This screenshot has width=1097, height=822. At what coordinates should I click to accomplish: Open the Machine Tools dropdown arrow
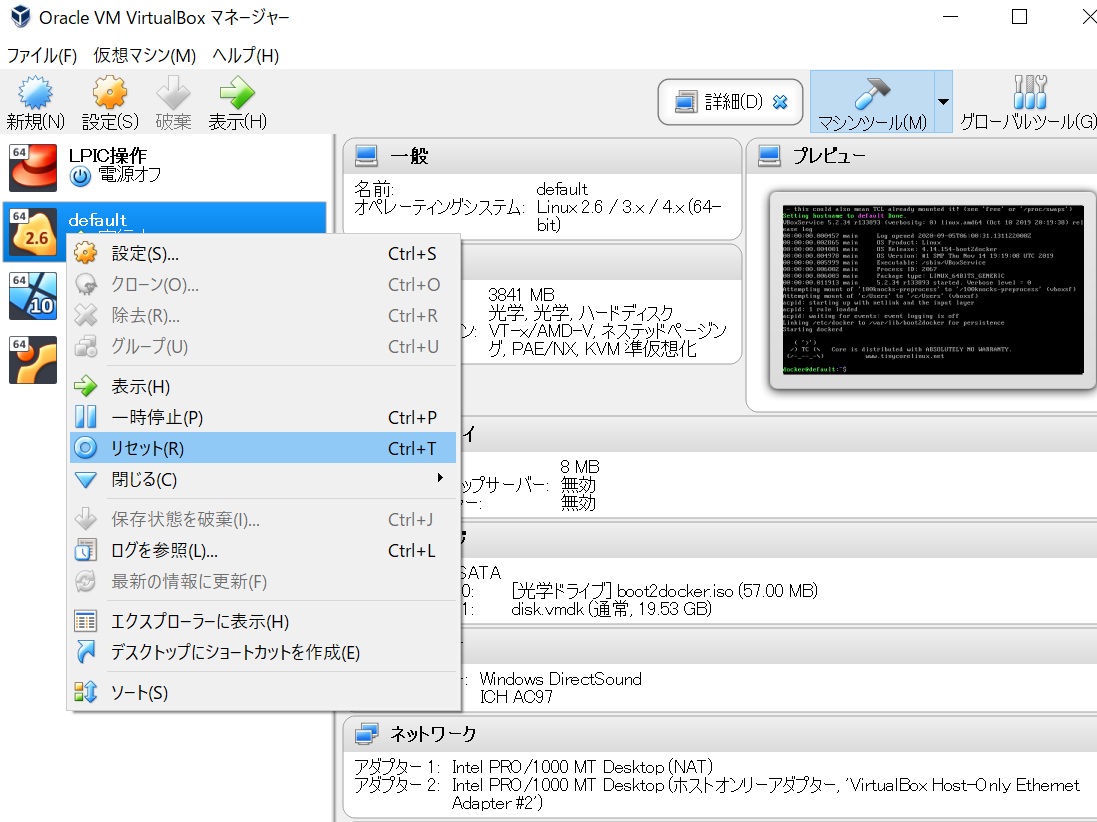point(943,102)
